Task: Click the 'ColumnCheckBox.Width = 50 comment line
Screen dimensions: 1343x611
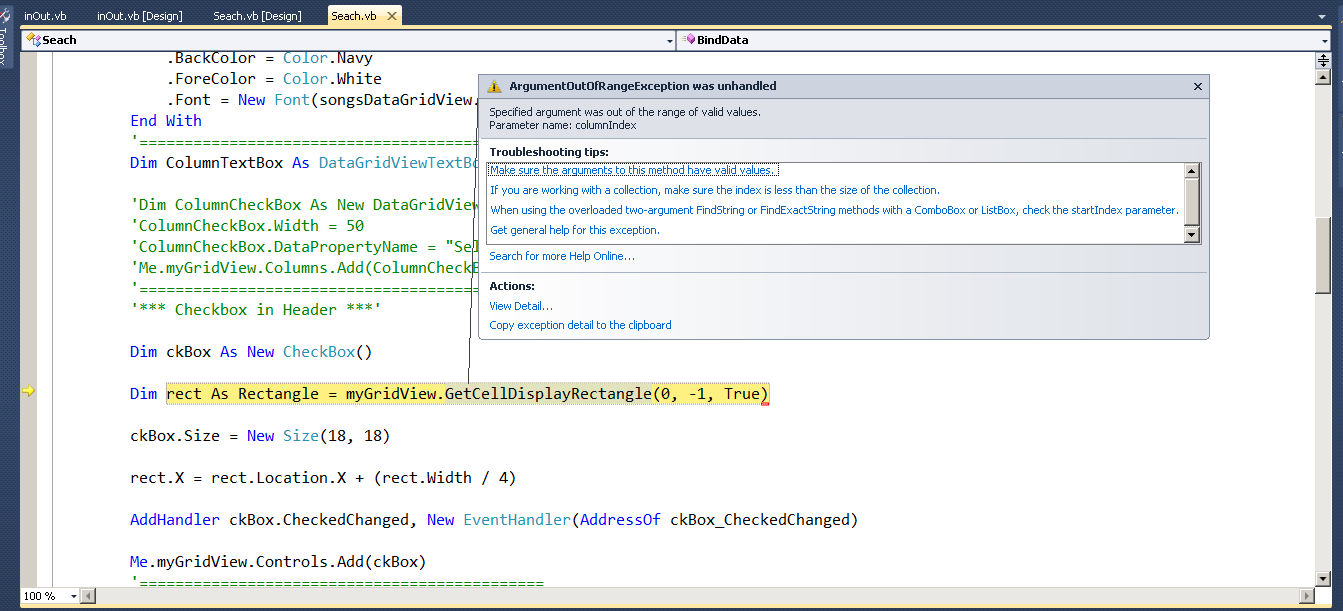Action: (247, 226)
